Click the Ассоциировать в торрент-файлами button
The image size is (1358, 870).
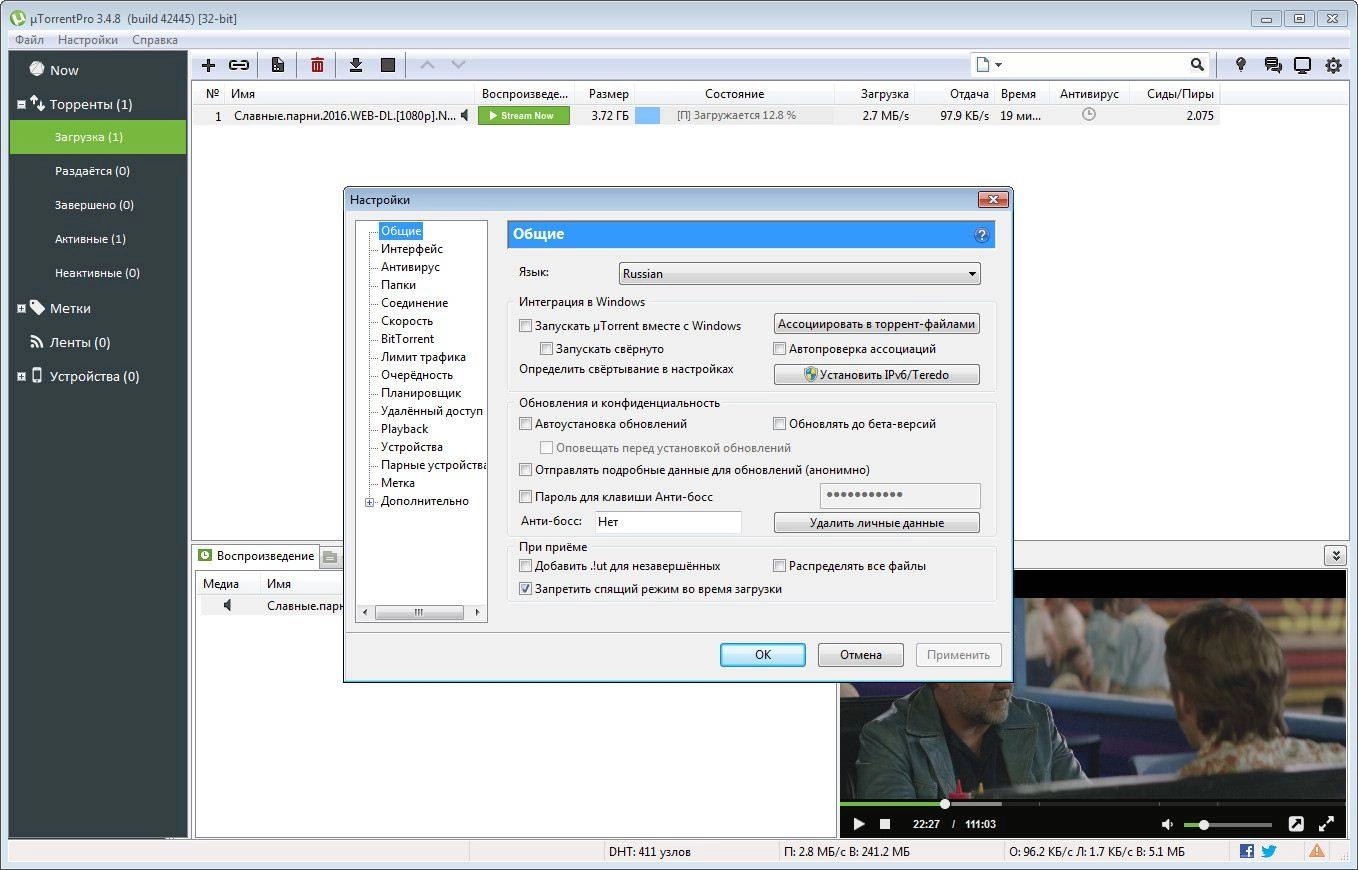click(x=875, y=323)
